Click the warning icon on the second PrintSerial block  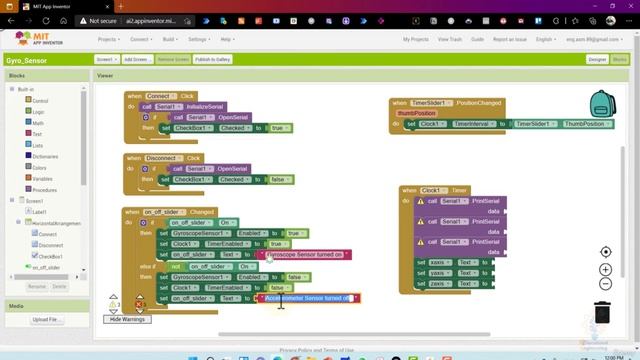pyautogui.click(x=420, y=222)
